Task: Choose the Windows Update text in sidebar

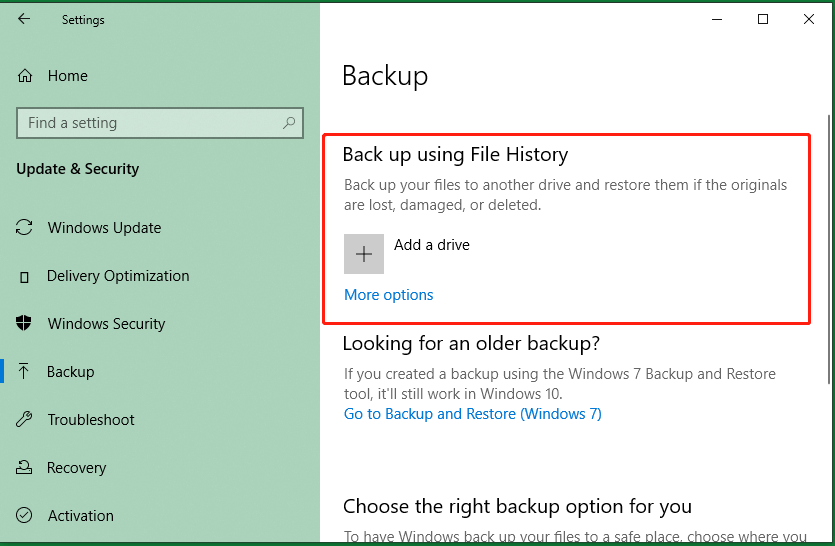Action: pyautogui.click(x=104, y=228)
